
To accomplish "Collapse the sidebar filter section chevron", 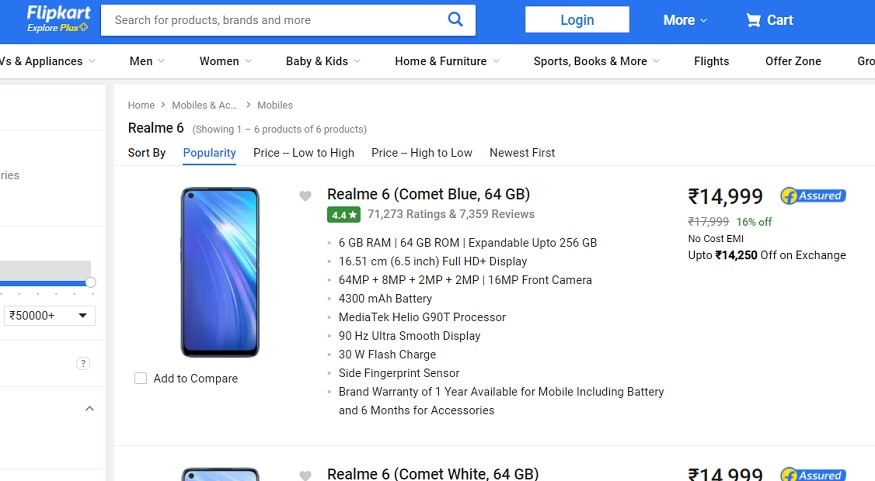I will pos(89,408).
